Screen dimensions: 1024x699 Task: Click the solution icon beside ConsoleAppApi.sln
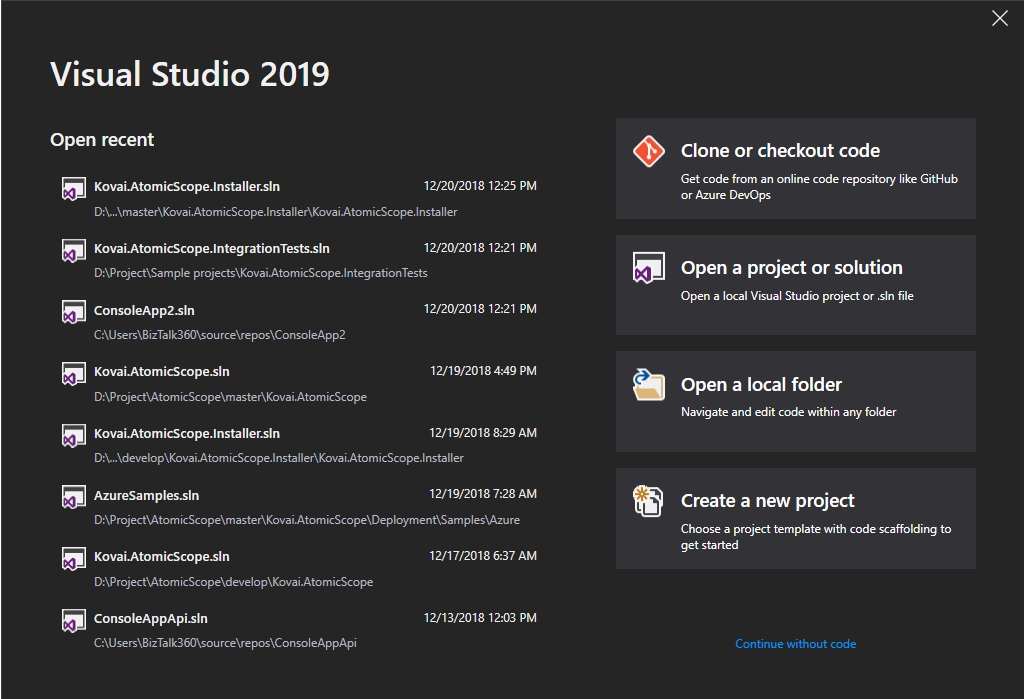pyautogui.click(x=73, y=620)
